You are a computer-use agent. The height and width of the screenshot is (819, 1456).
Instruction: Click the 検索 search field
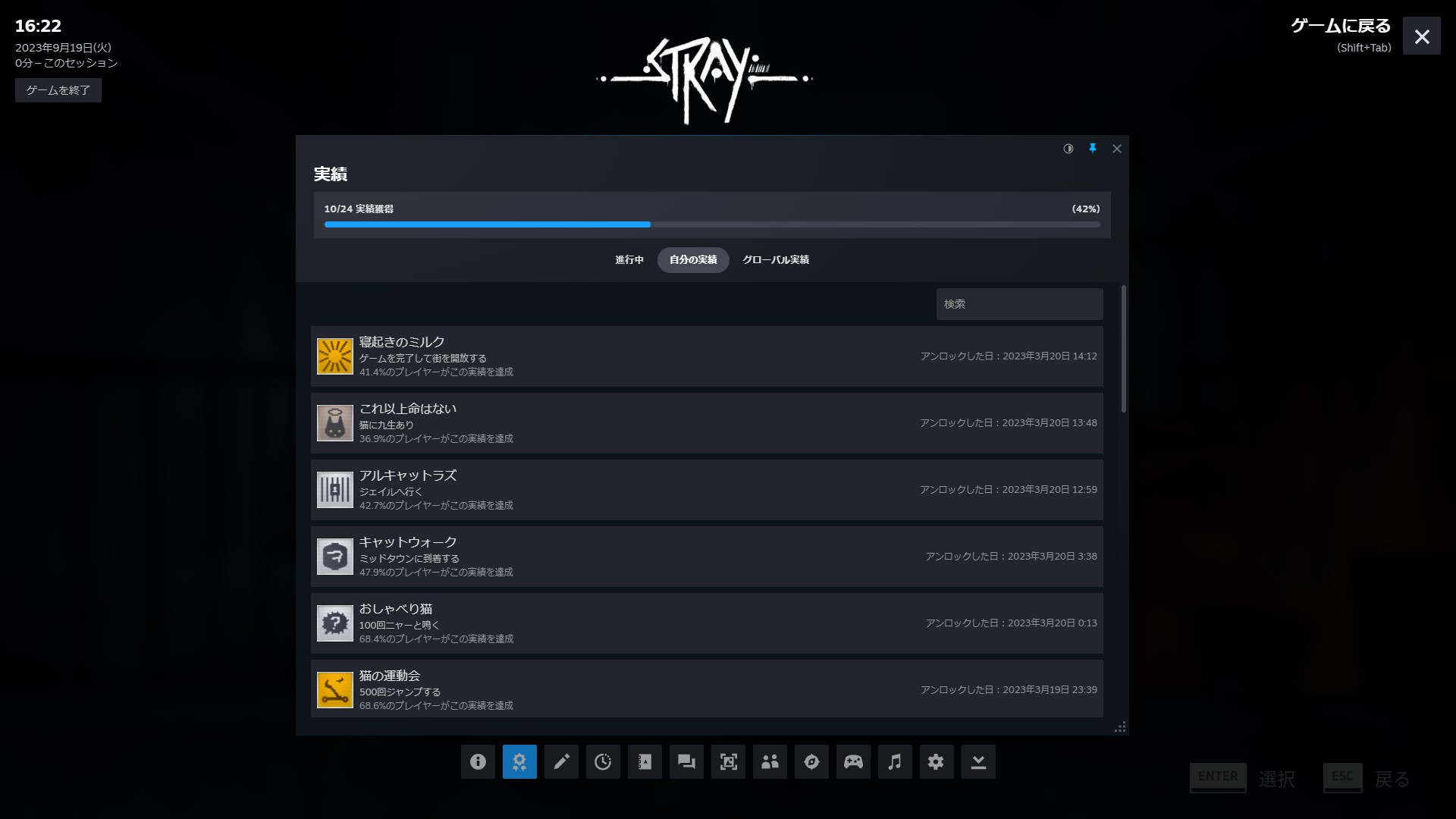pos(1018,304)
